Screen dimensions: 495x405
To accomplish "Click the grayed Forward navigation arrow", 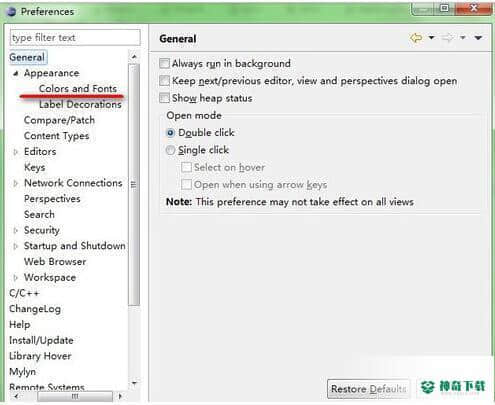I will pyautogui.click(x=447, y=38).
